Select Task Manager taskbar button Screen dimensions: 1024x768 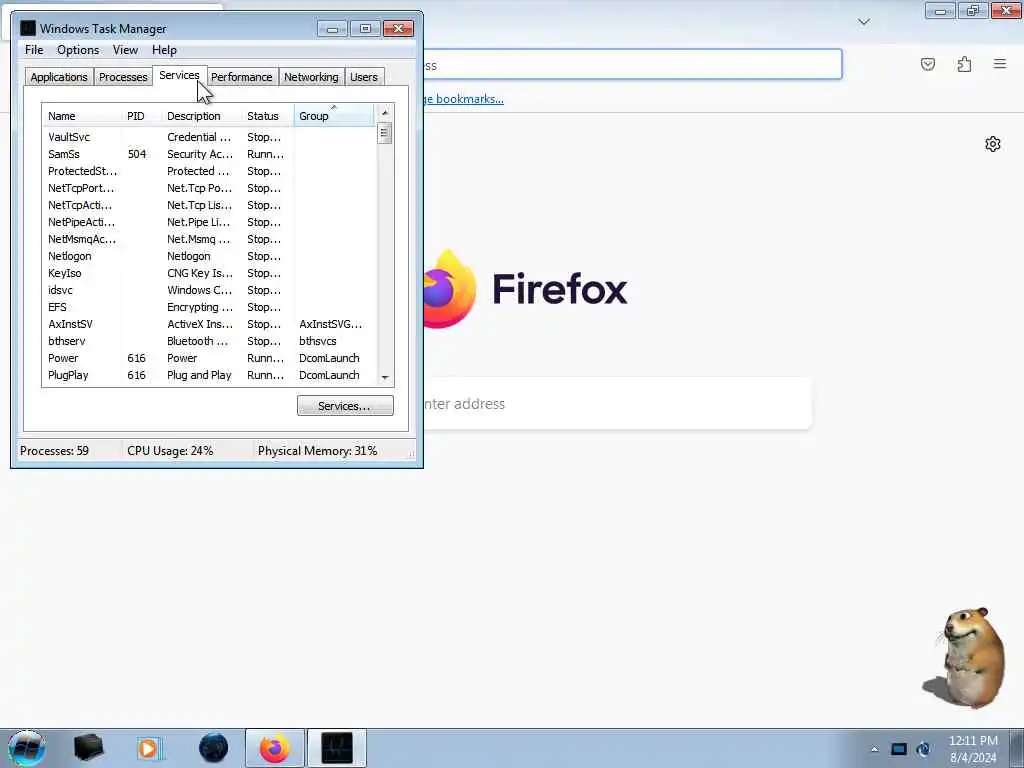[x=337, y=748]
